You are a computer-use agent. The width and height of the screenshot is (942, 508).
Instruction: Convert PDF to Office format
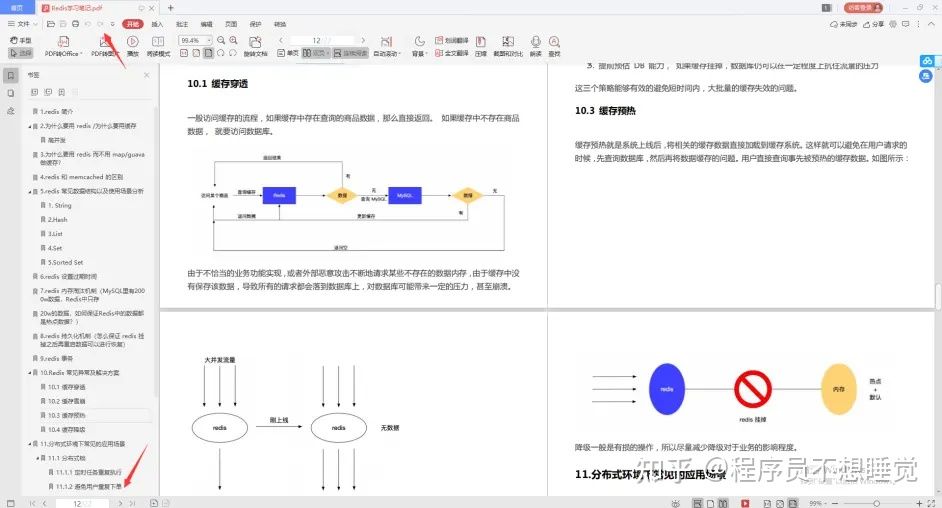[x=63, y=46]
